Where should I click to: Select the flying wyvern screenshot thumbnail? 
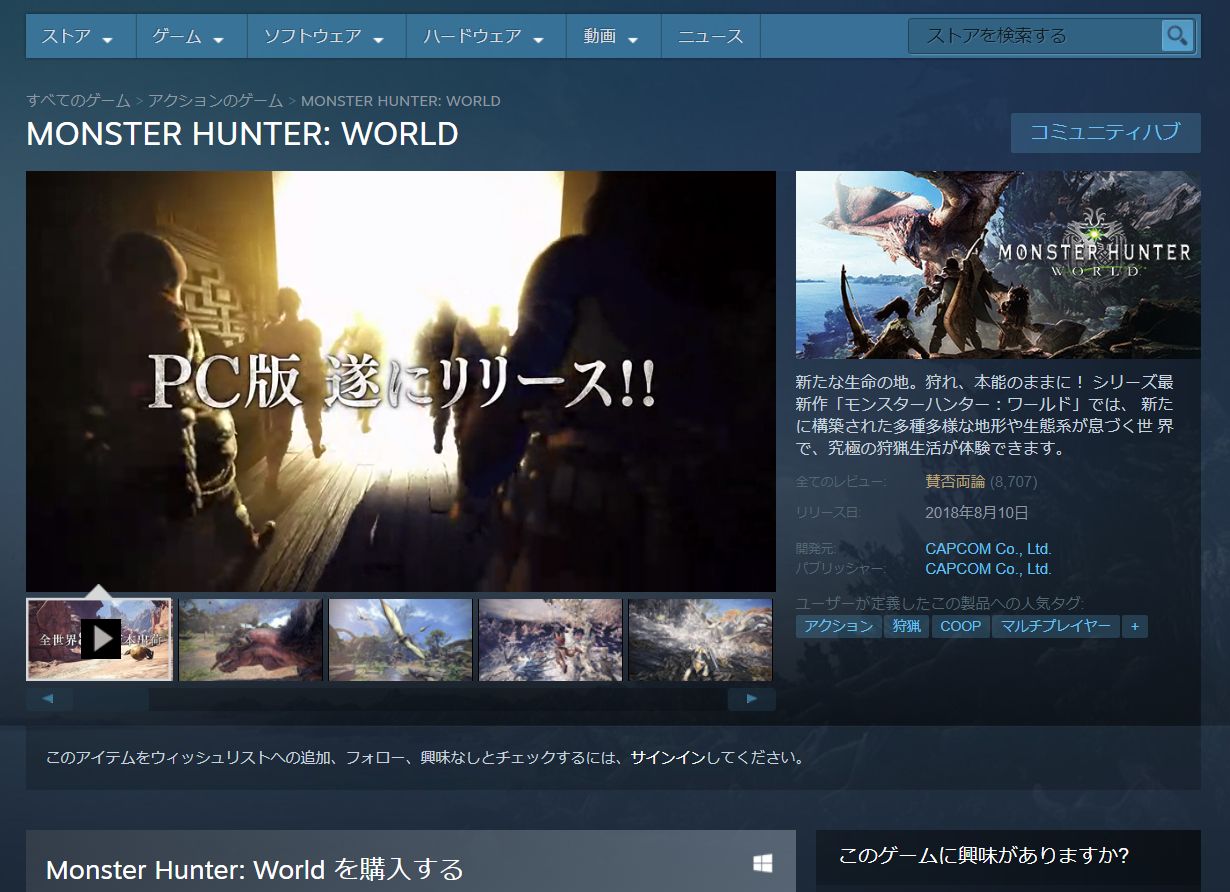pyautogui.click(x=400, y=640)
